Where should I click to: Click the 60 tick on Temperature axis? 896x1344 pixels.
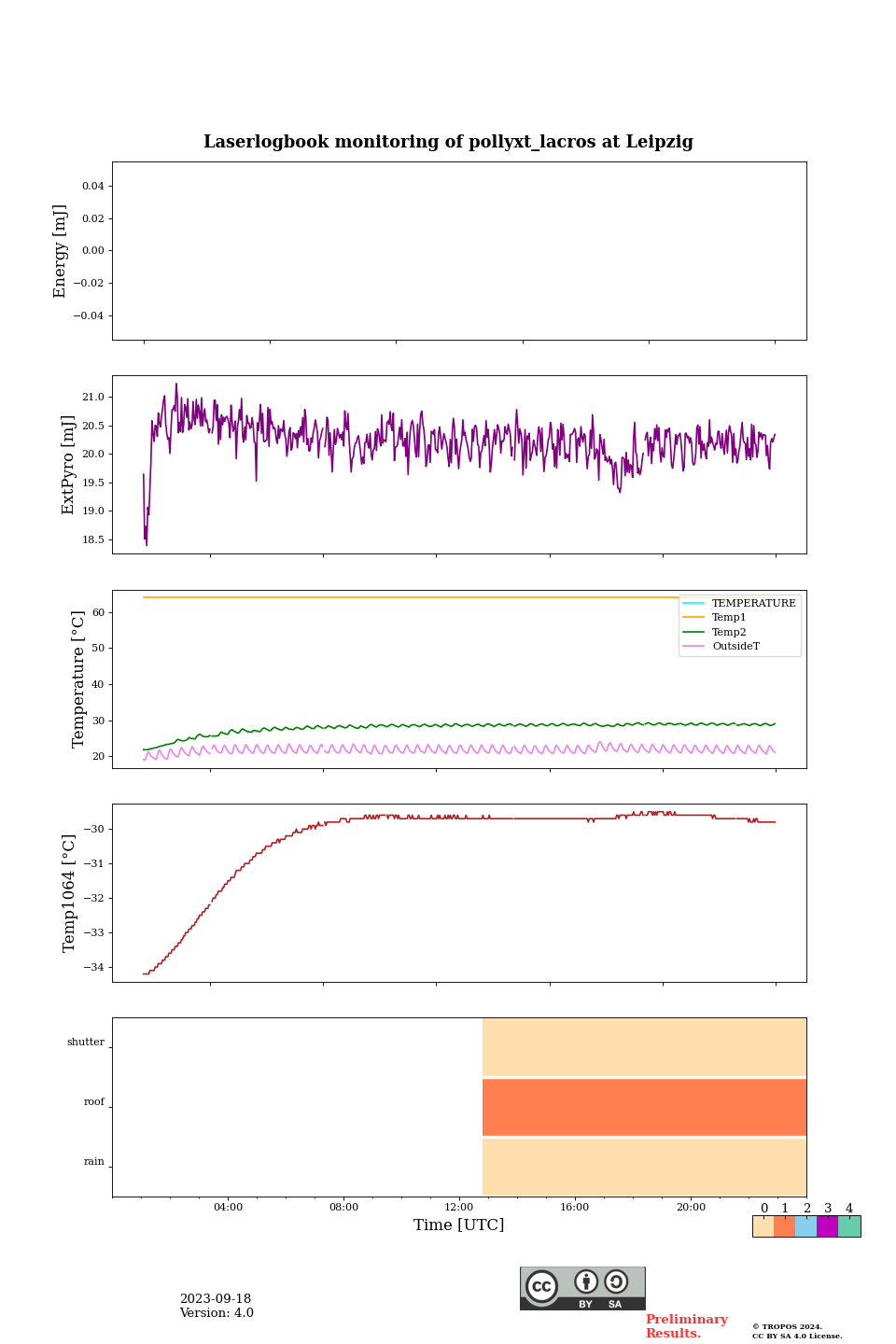point(99,613)
